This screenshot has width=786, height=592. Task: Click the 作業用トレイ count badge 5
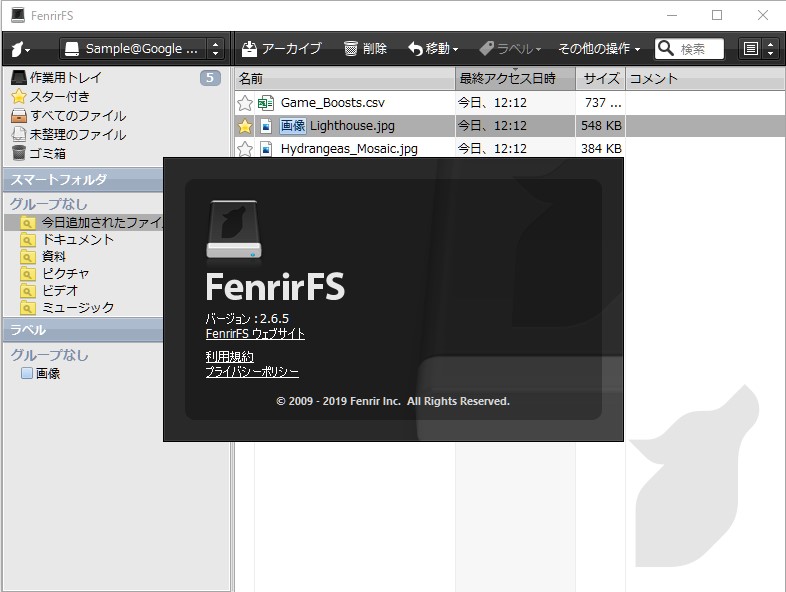tap(210, 78)
